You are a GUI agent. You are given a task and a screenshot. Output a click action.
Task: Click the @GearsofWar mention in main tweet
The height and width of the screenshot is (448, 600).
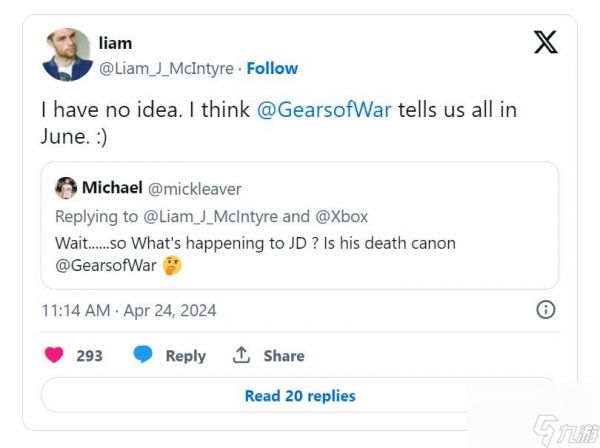[324, 110]
